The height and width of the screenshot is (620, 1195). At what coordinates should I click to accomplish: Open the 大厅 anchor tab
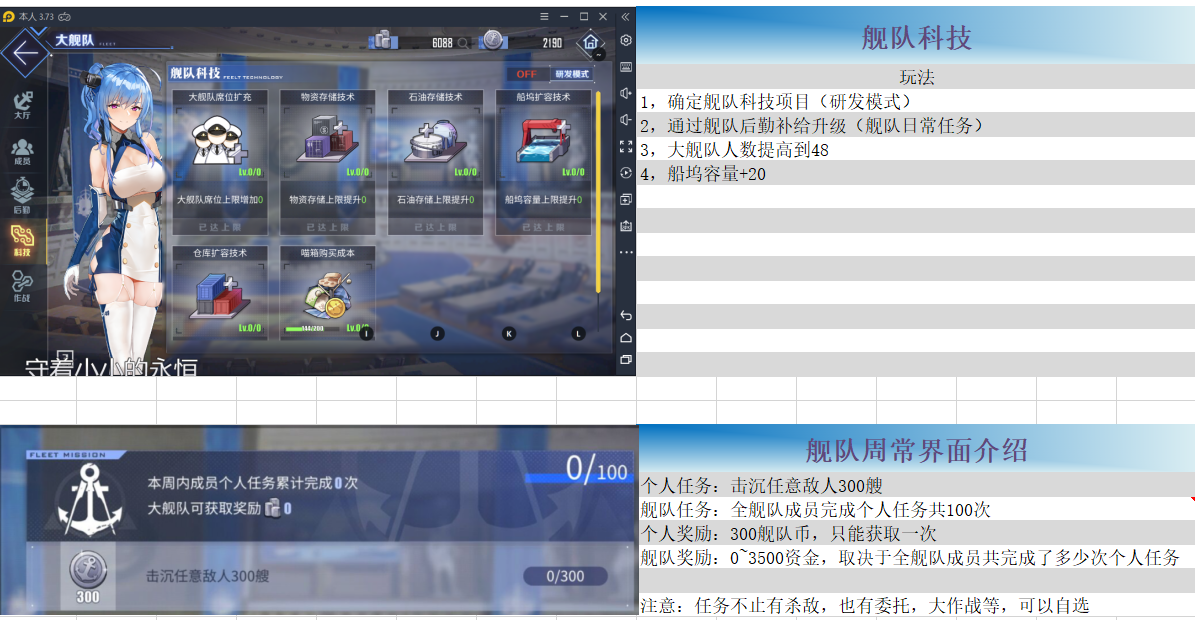22,105
